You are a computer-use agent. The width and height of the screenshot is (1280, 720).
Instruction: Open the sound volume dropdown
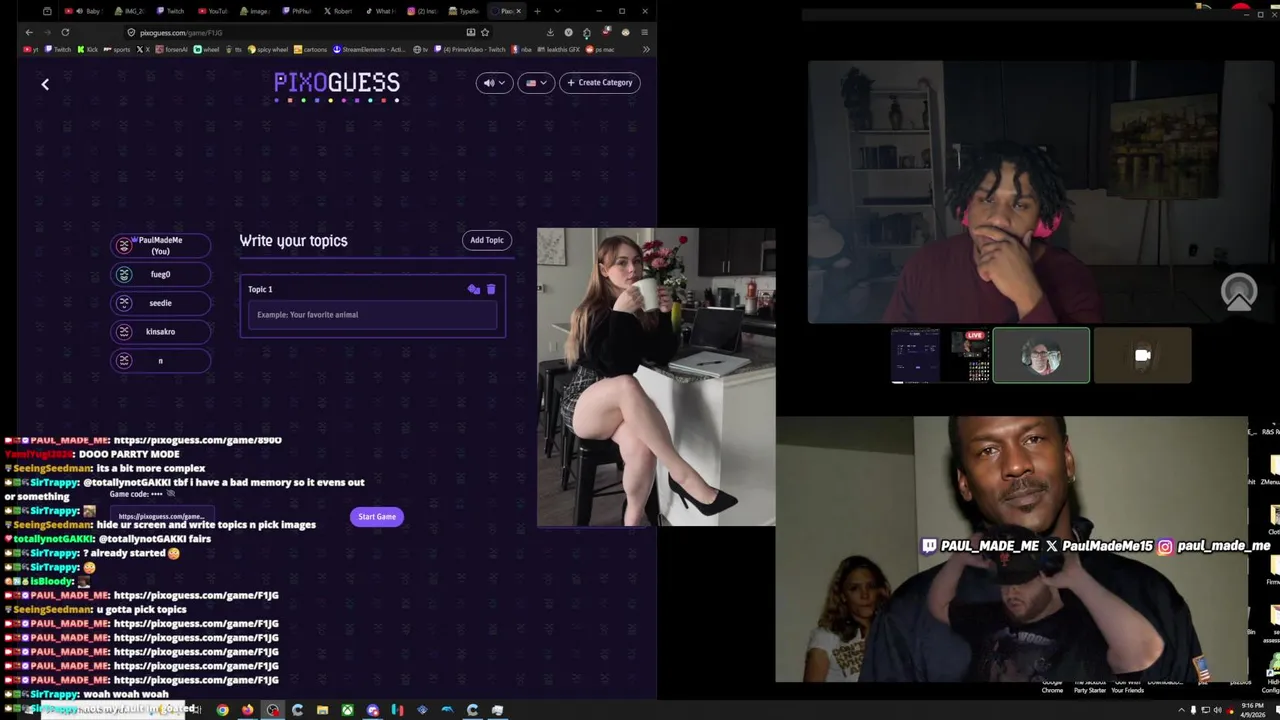click(494, 83)
